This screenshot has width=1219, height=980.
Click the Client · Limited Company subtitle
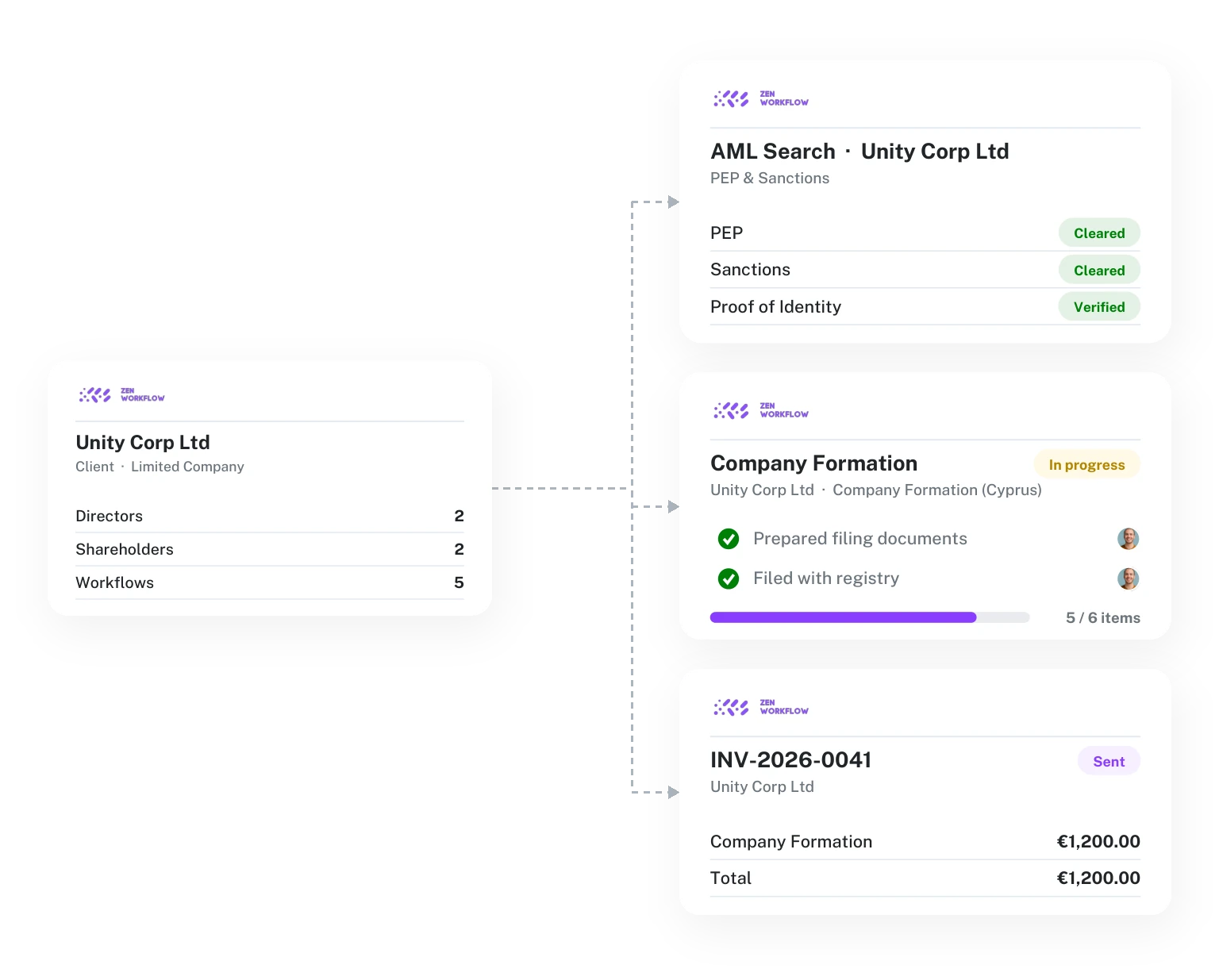point(160,467)
